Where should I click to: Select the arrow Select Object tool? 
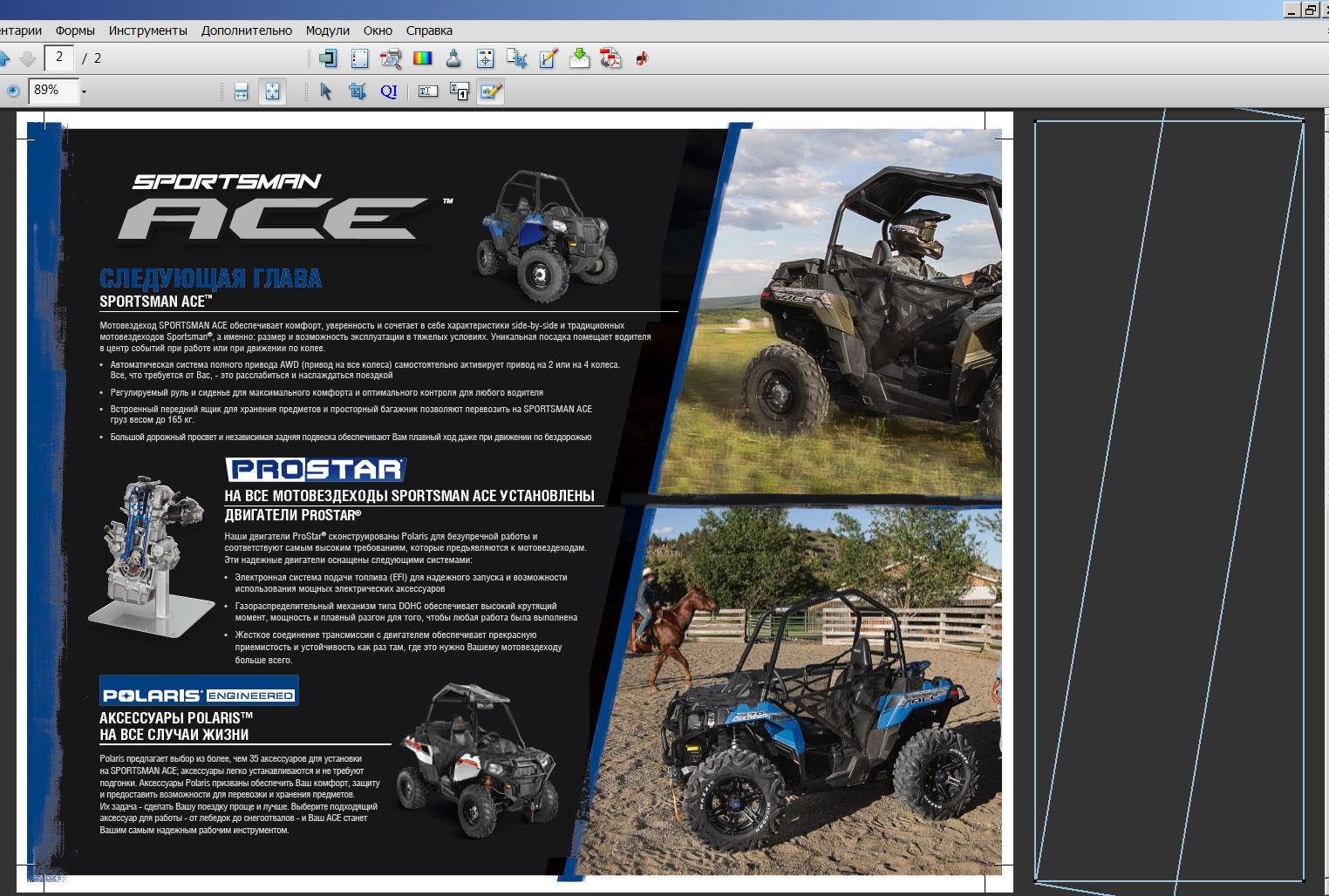[x=326, y=92]
